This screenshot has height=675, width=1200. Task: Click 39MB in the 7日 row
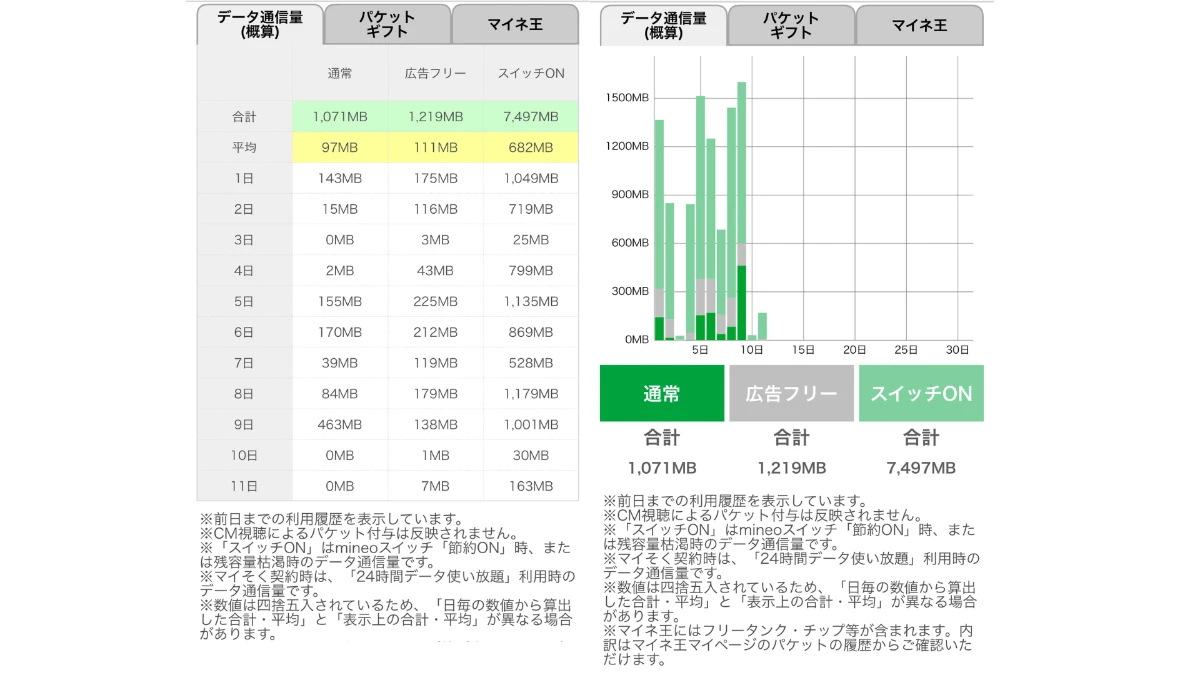point(340,363)
